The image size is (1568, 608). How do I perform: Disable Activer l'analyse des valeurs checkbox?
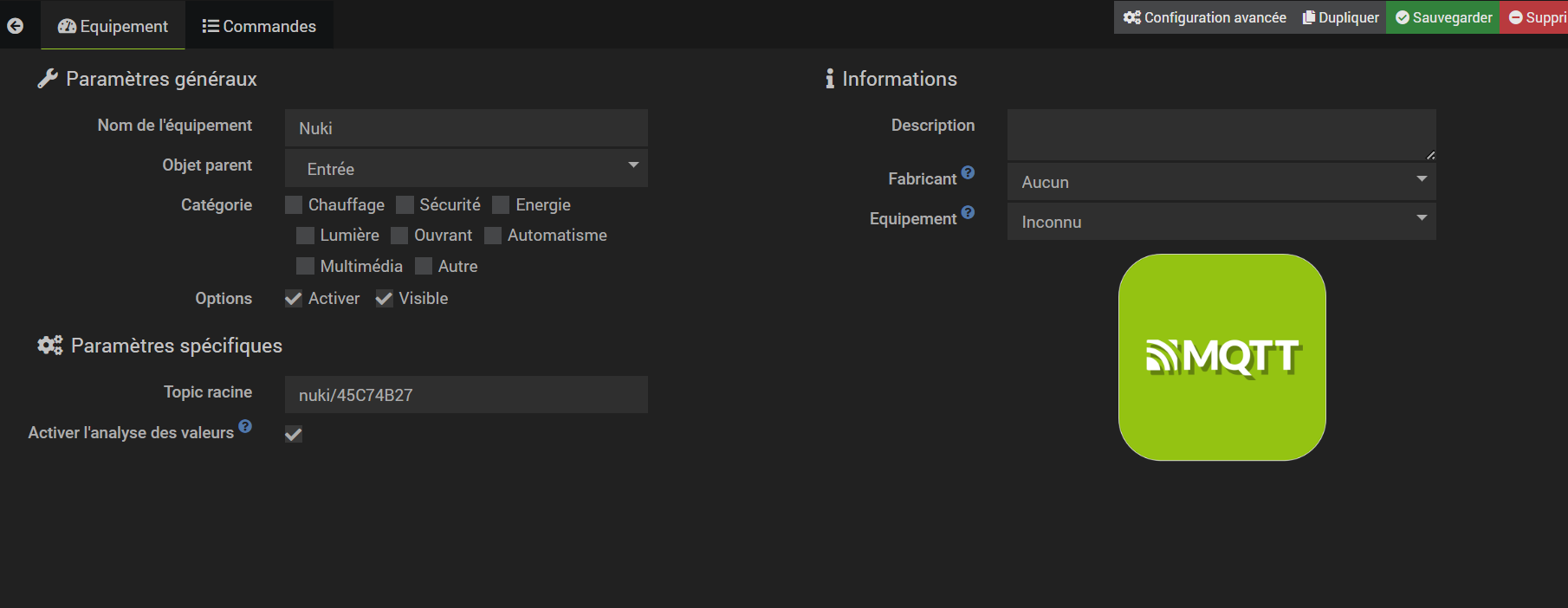294,434
